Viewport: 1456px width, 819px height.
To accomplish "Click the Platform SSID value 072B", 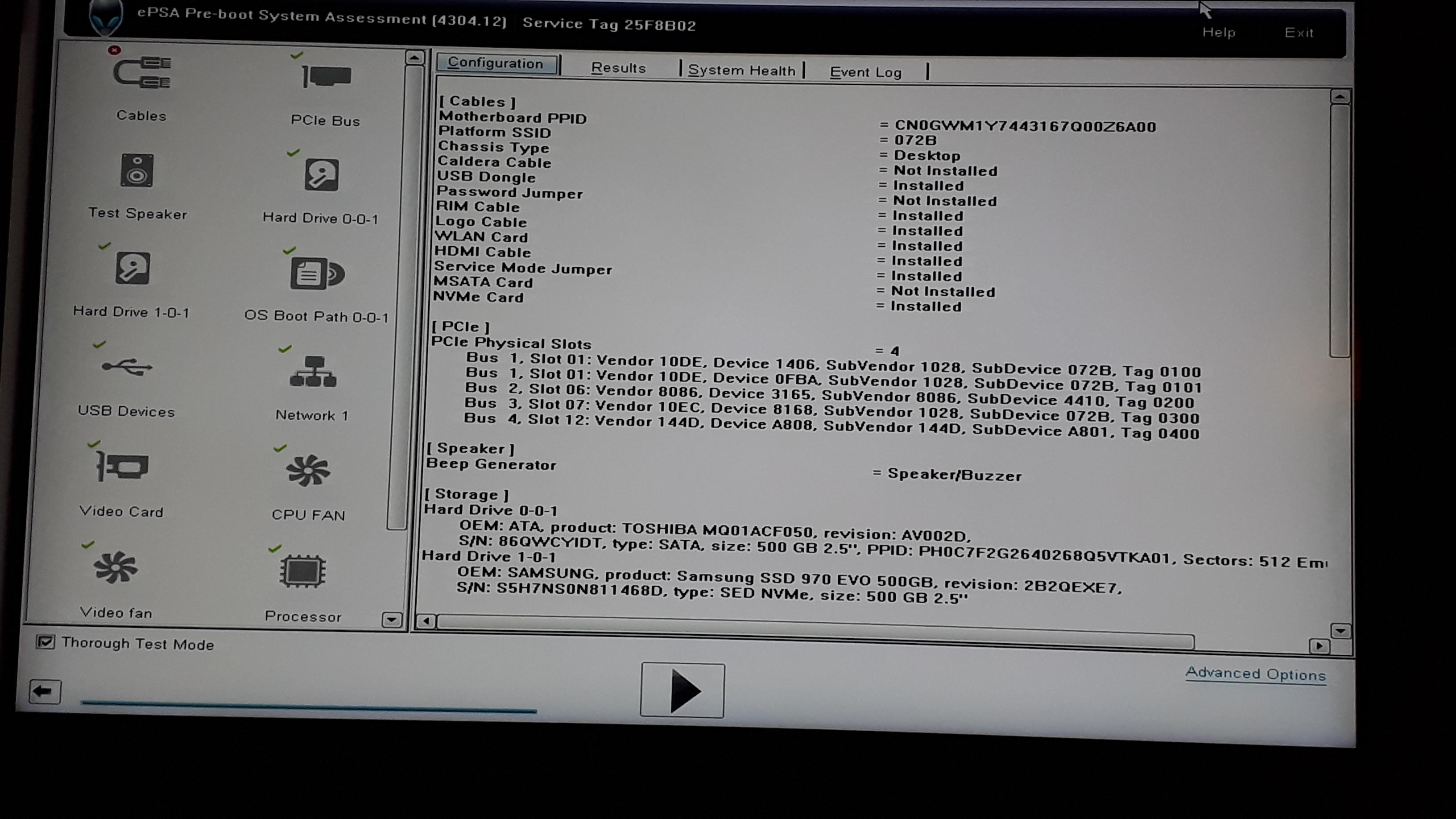I will coord(916,140).
